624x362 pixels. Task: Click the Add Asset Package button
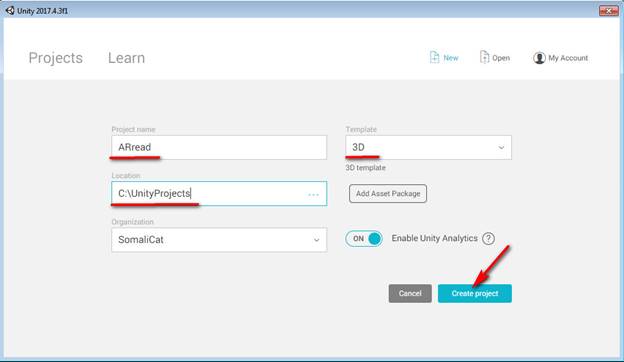click(388, 194)
